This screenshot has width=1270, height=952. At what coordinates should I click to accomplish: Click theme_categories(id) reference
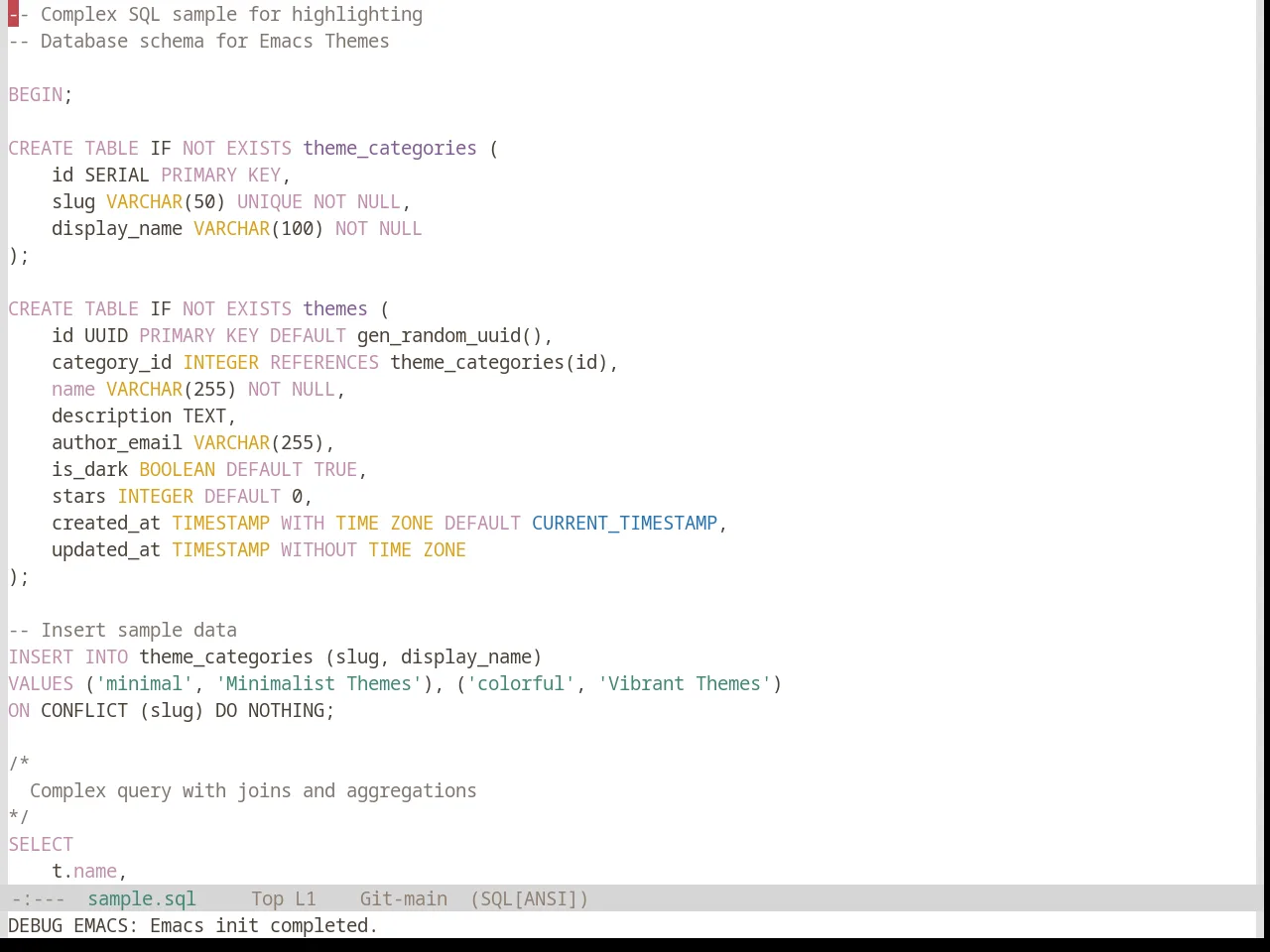pyautogui.click(x=499, y=362)
